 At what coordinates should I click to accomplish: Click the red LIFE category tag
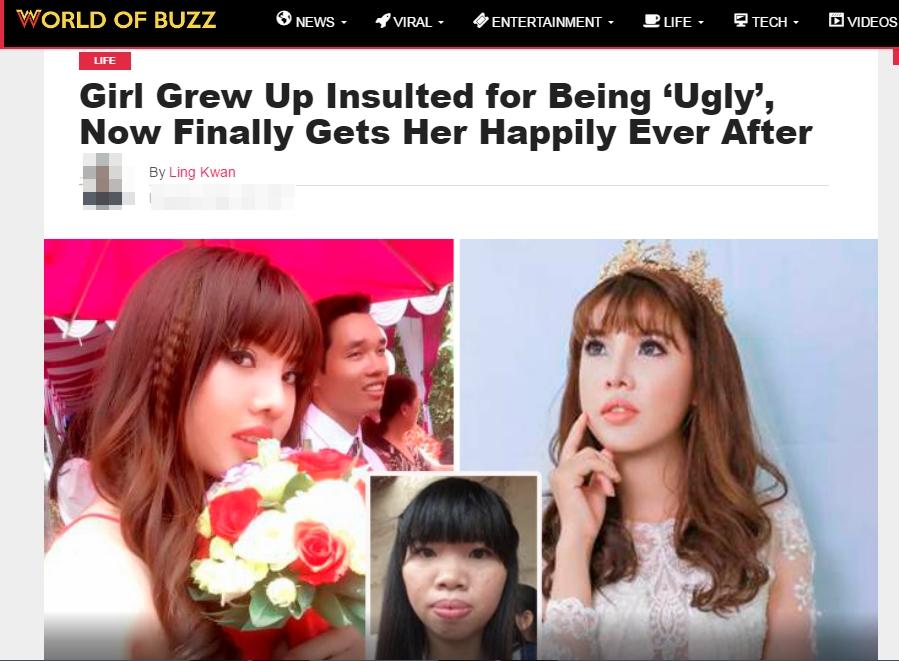105,61
